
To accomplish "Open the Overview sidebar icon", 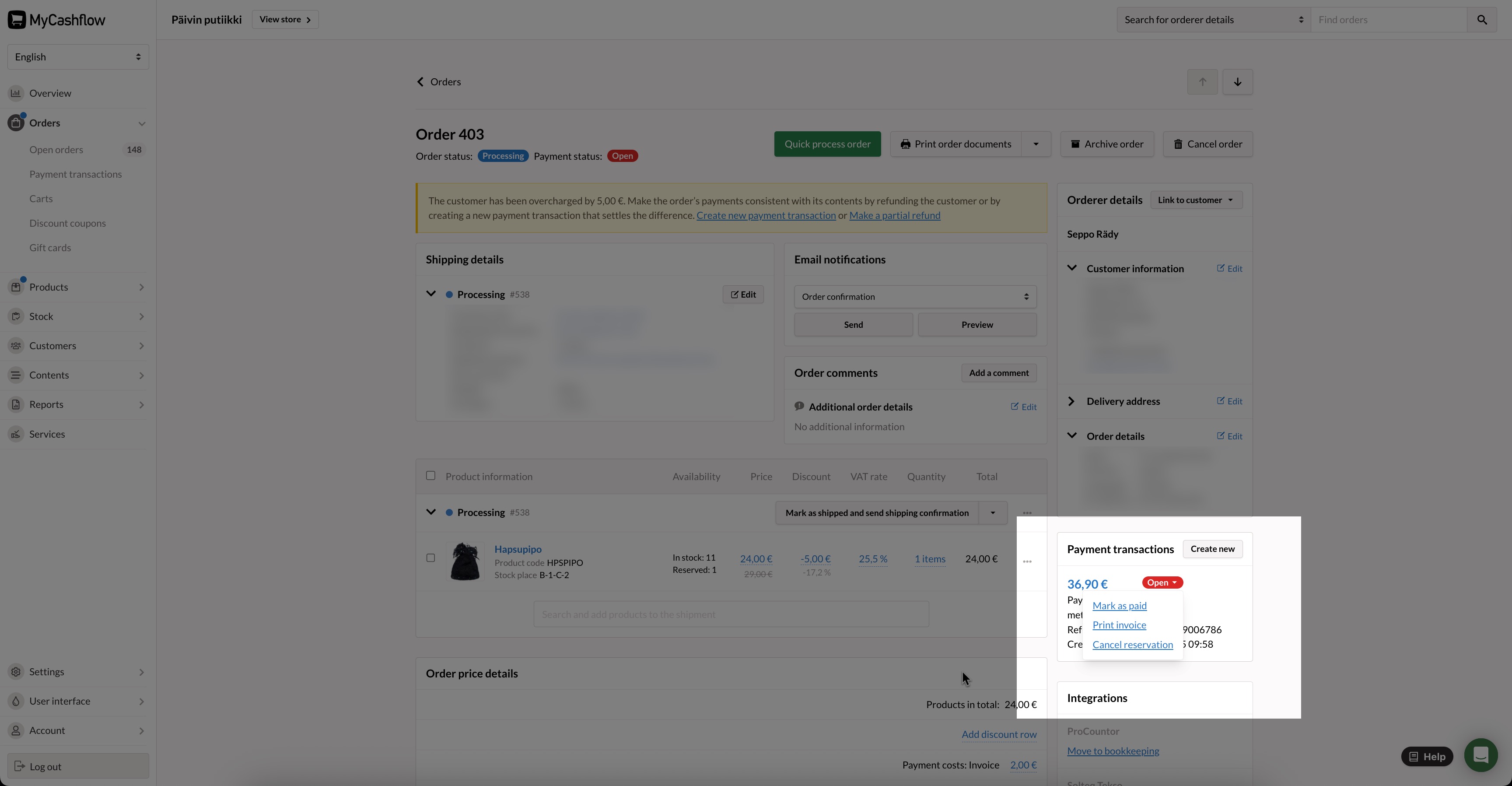I will point(16,93).
